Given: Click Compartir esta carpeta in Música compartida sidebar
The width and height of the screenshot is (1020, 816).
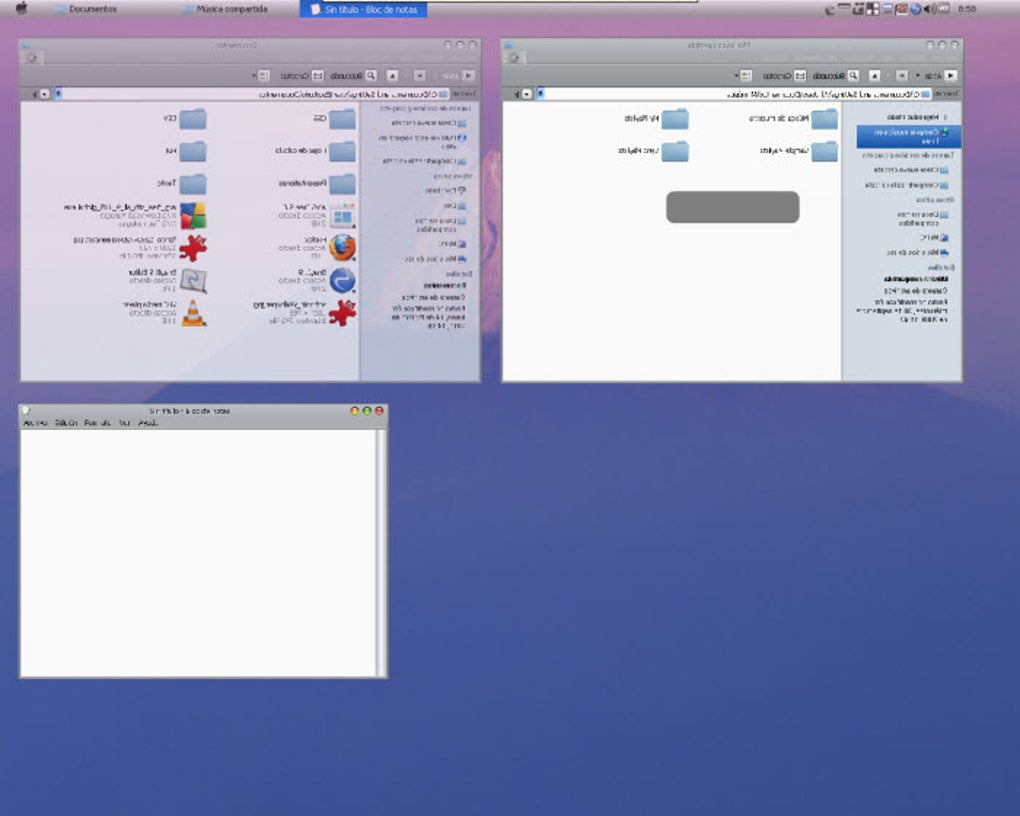Looking at the screenshot, I should click(906, 185).
